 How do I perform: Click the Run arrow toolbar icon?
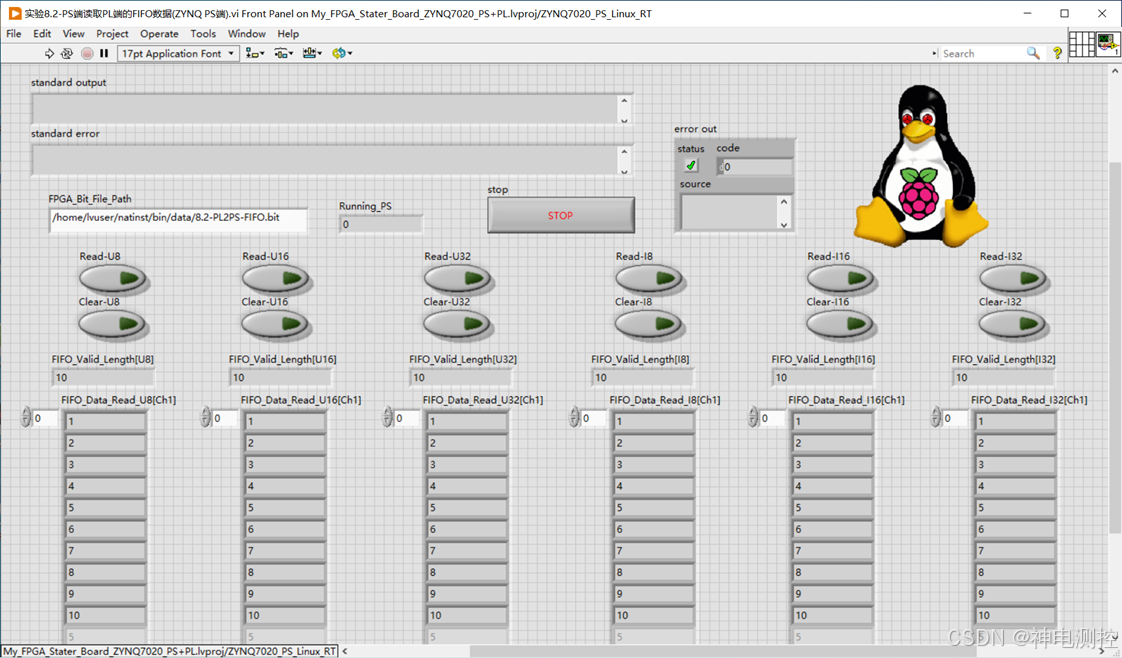click(49, 54)
